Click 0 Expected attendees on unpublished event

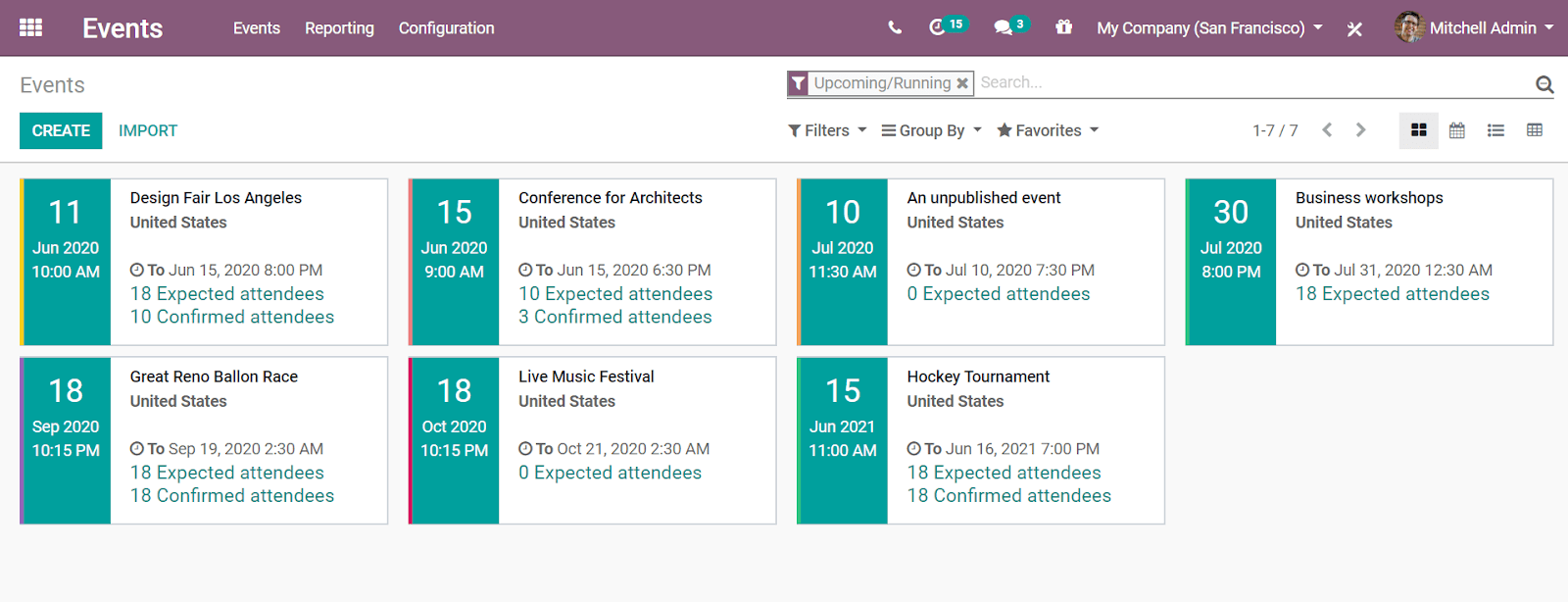999,294
